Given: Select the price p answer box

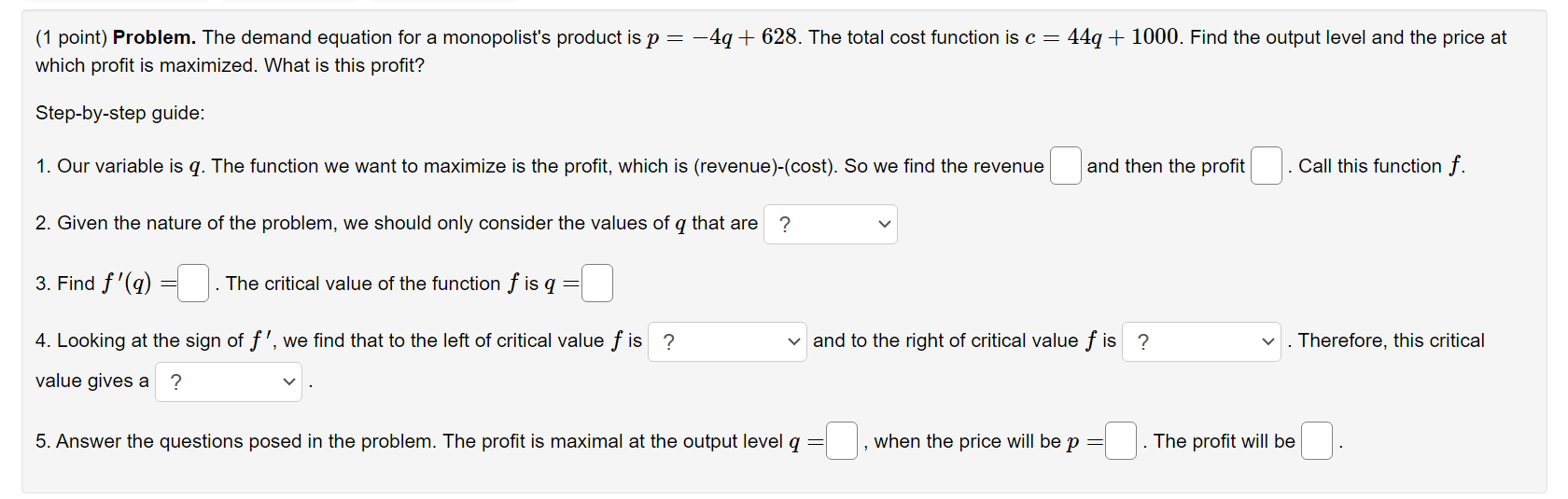Looking at the screenshot, I should pyautogui.click(x=1121, y=441).
